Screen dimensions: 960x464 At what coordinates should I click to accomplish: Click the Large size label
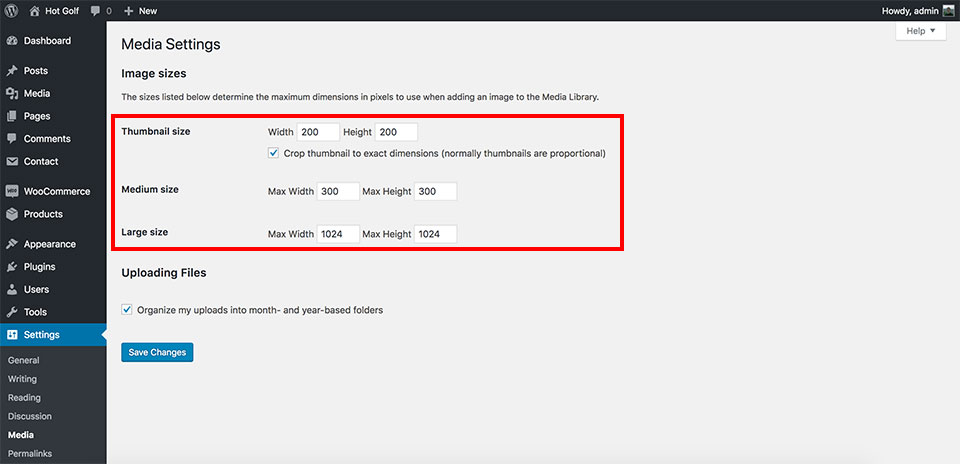[x=144, y=232]
